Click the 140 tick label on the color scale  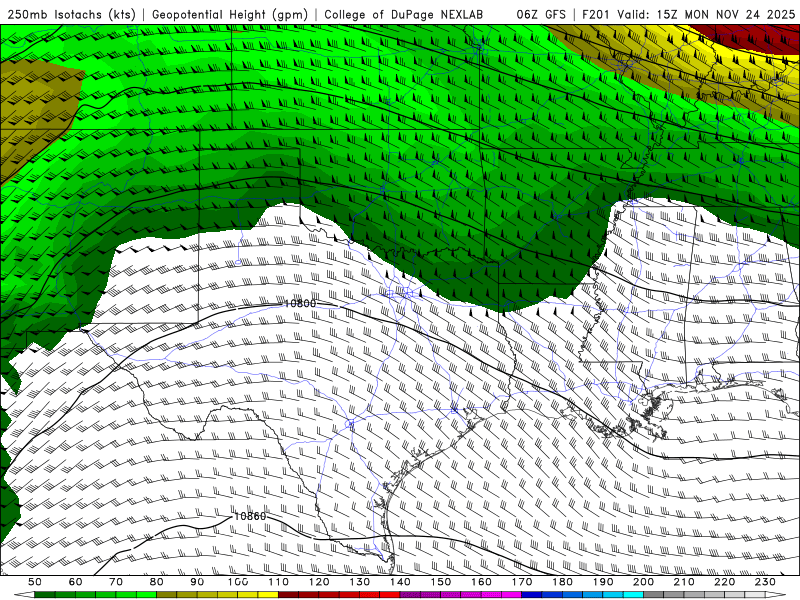[401, 582]
